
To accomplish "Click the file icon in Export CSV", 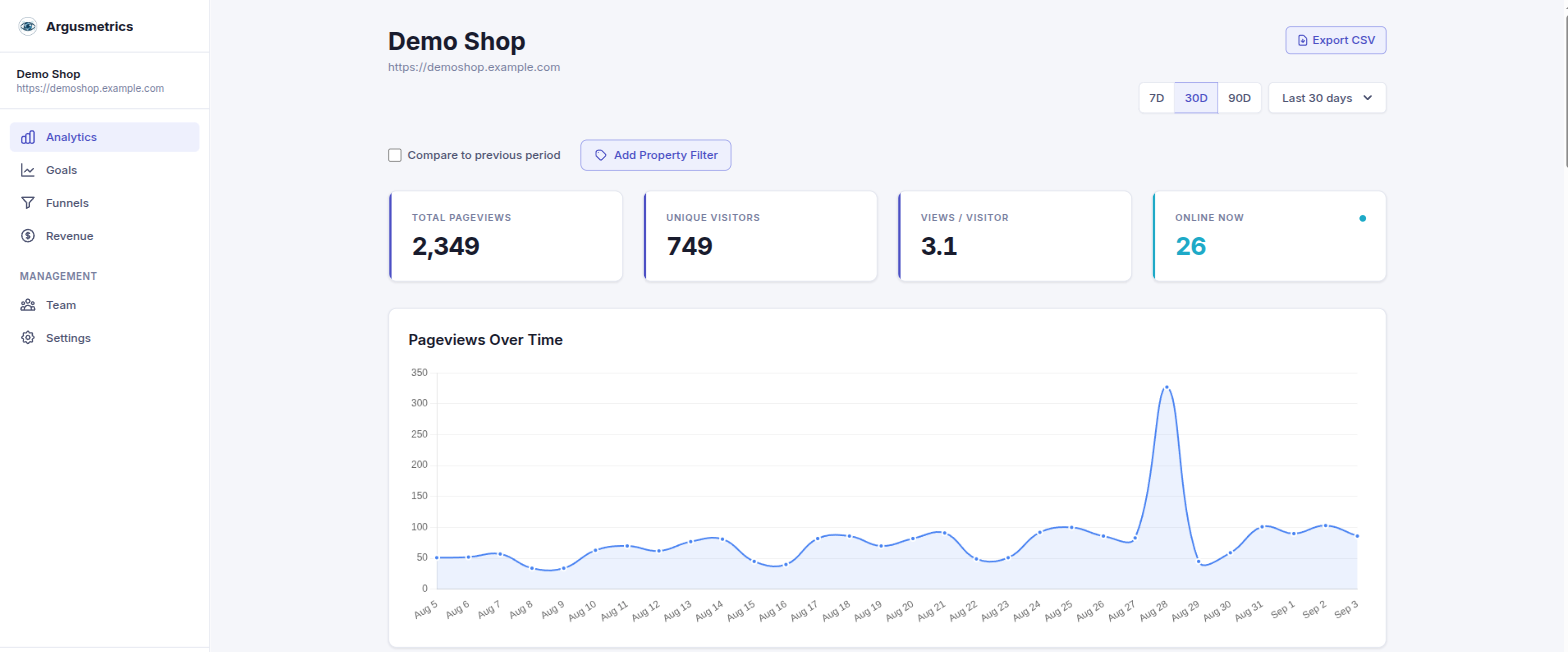I will (1302, 40).
